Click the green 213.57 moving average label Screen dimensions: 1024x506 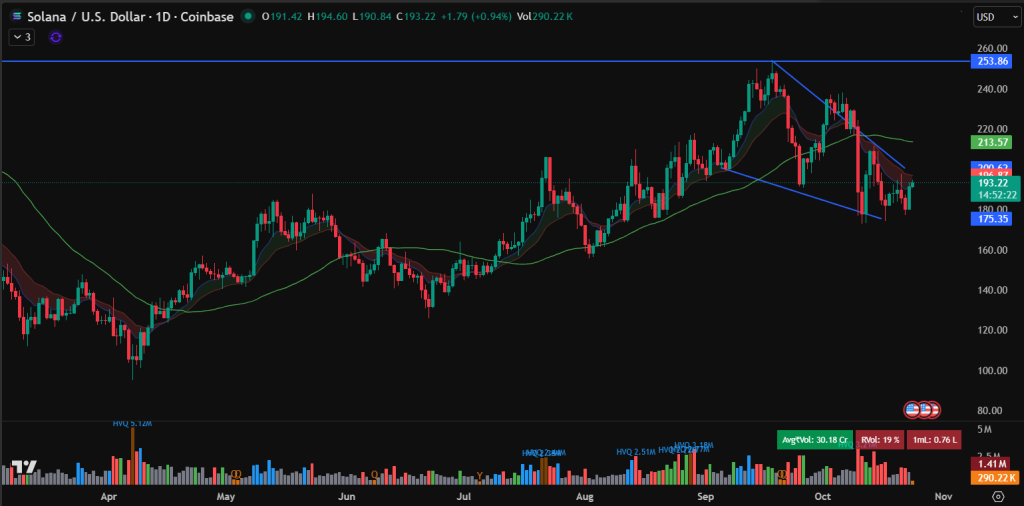coord(991,142)
